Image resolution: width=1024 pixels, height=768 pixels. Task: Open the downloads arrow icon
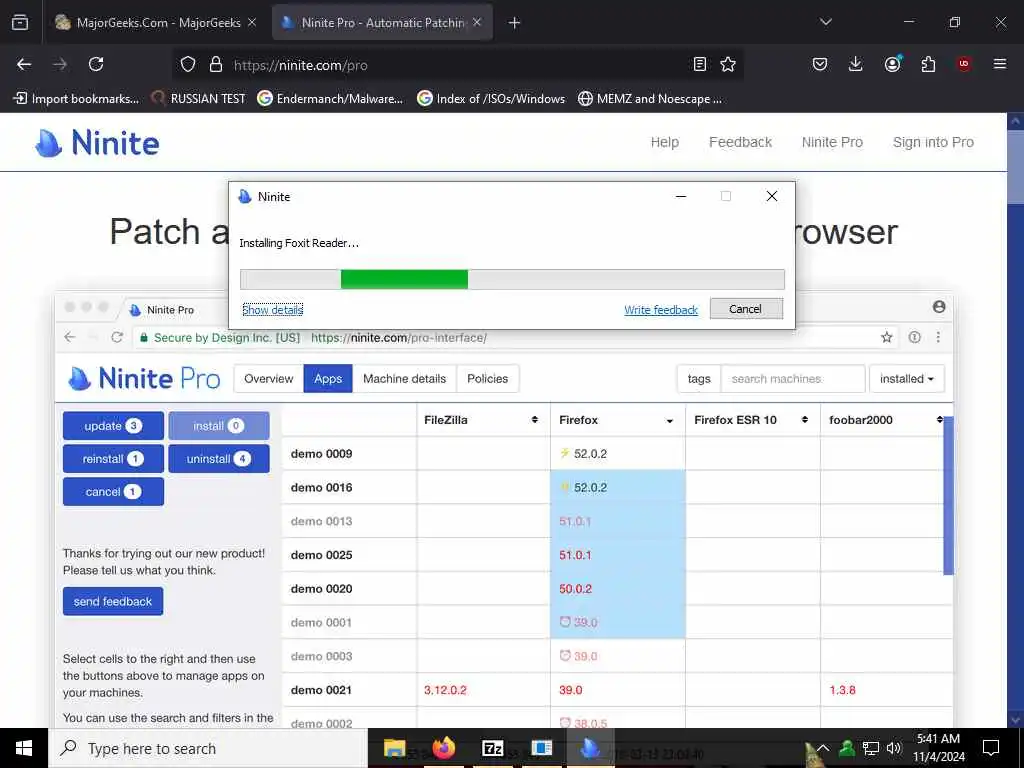[856, 64]
